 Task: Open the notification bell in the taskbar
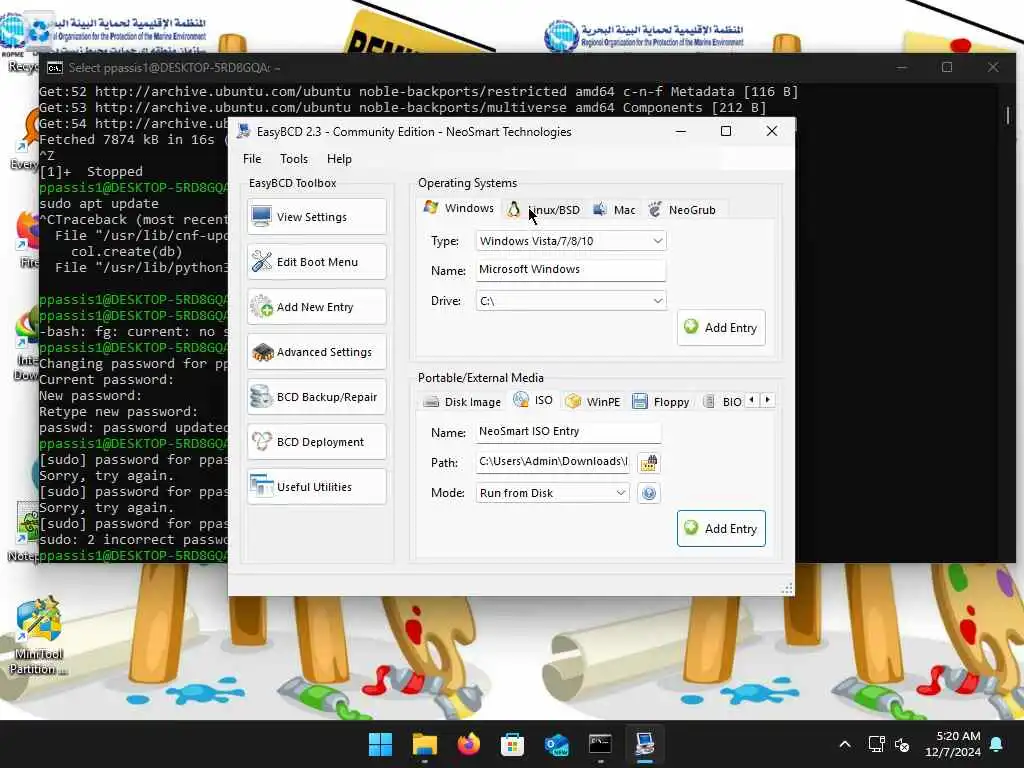click(997, 744)
